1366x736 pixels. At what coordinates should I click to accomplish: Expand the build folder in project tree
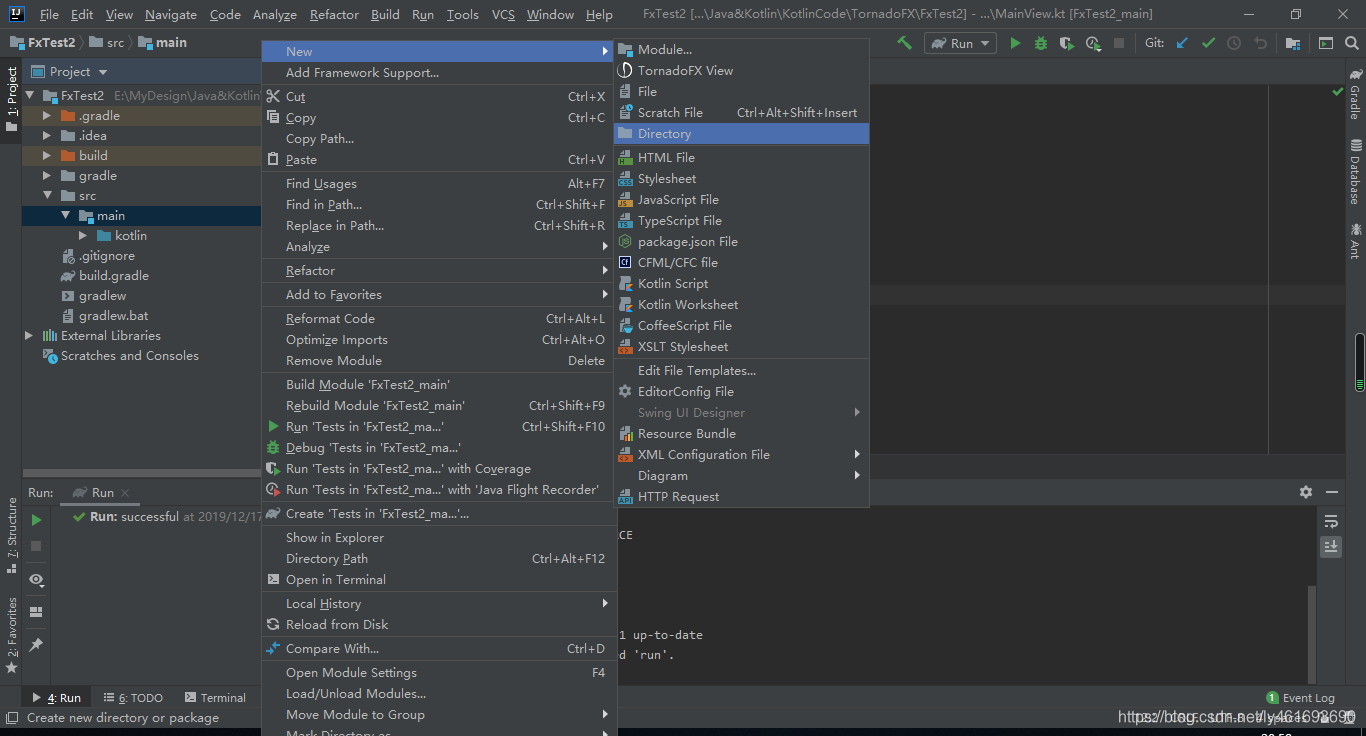(46, 156)
